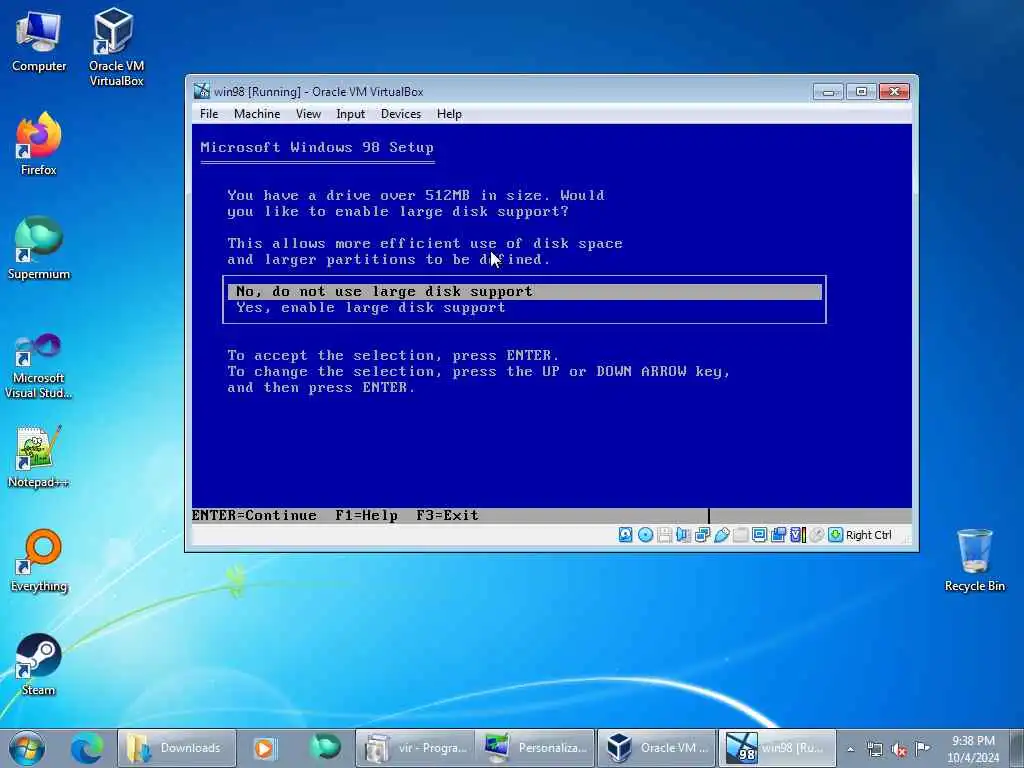Viewport: 1024px width, 768px height.
Task: Select the Computer desktop icon
Action: pyautogui.click(x=39, y=41)
